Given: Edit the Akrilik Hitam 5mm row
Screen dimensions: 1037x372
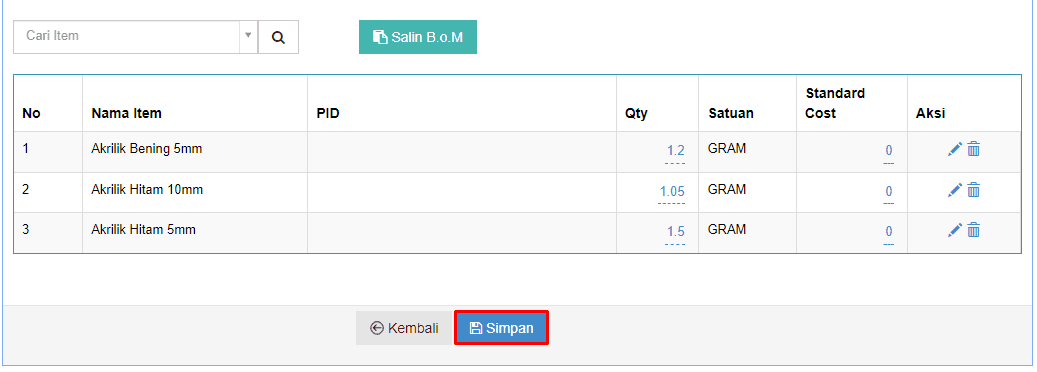Looking at the screenshot, I should click(954, 230).
